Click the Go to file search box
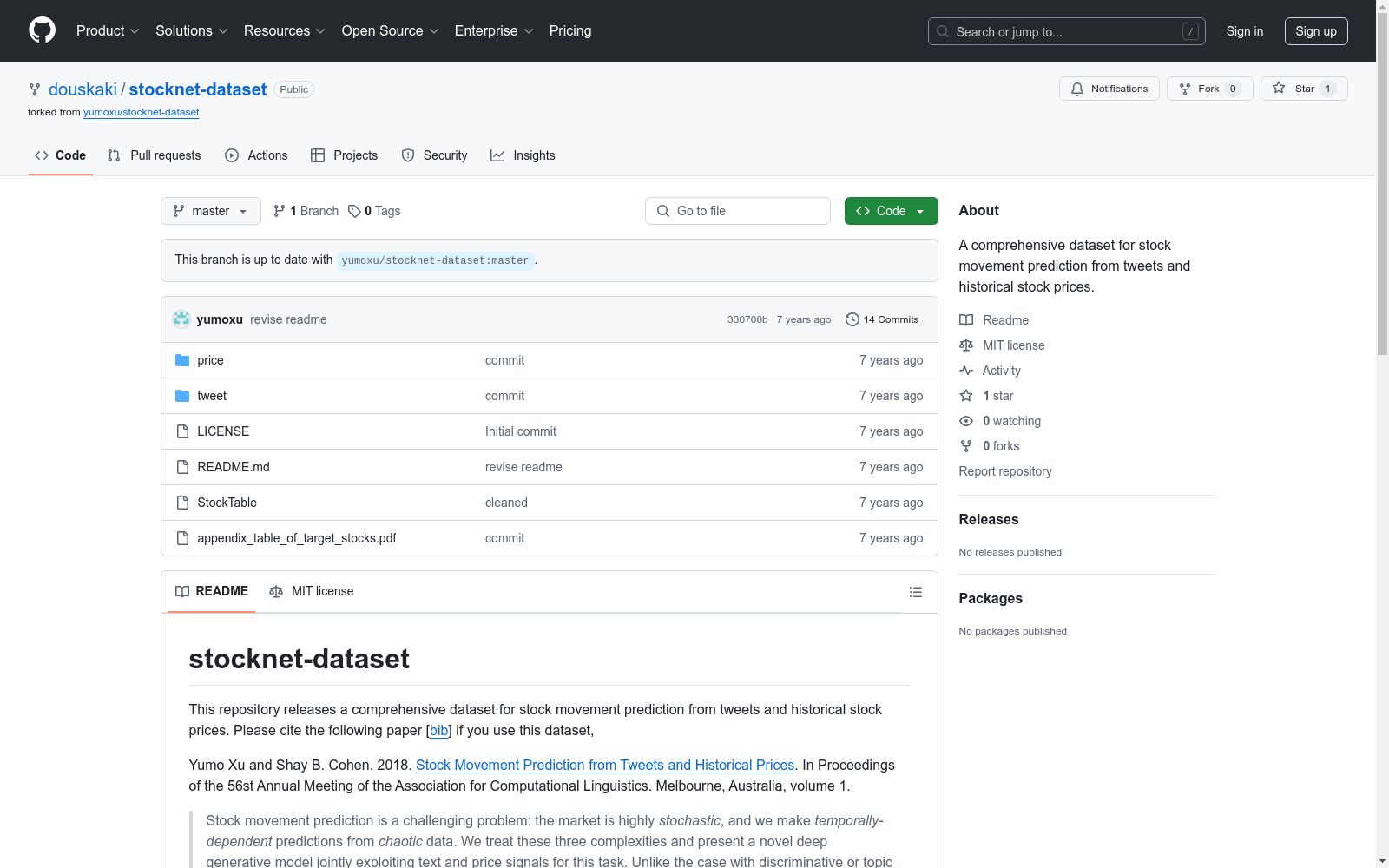 pyautogui.click(x=738, y=211)
